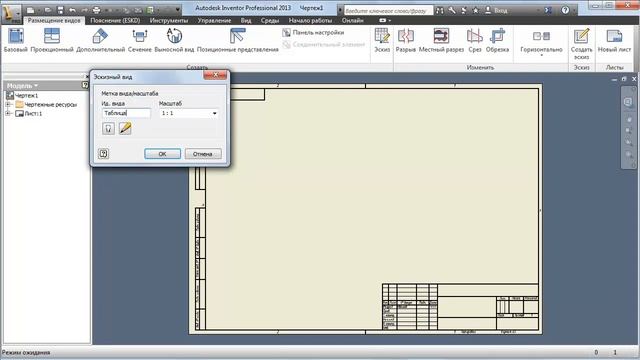The height and width of the screenshot is (360, 640).
Task: Select the Разрыв break tool
Action: 406,40
